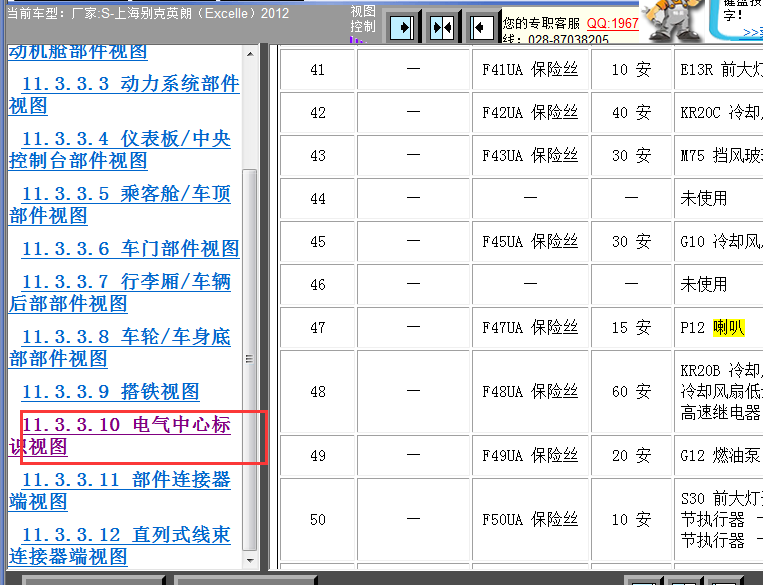The height and width of the screenshot is (585, 763).
Task: Open link 11.3.3.11 部件连接器端视图
Action: point(120,491)
